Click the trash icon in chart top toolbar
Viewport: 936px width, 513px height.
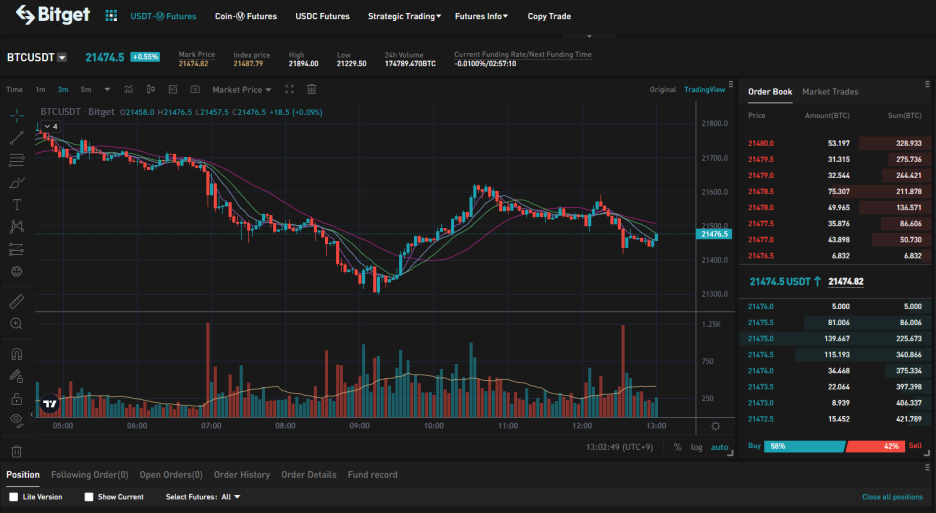pos(312,90)
